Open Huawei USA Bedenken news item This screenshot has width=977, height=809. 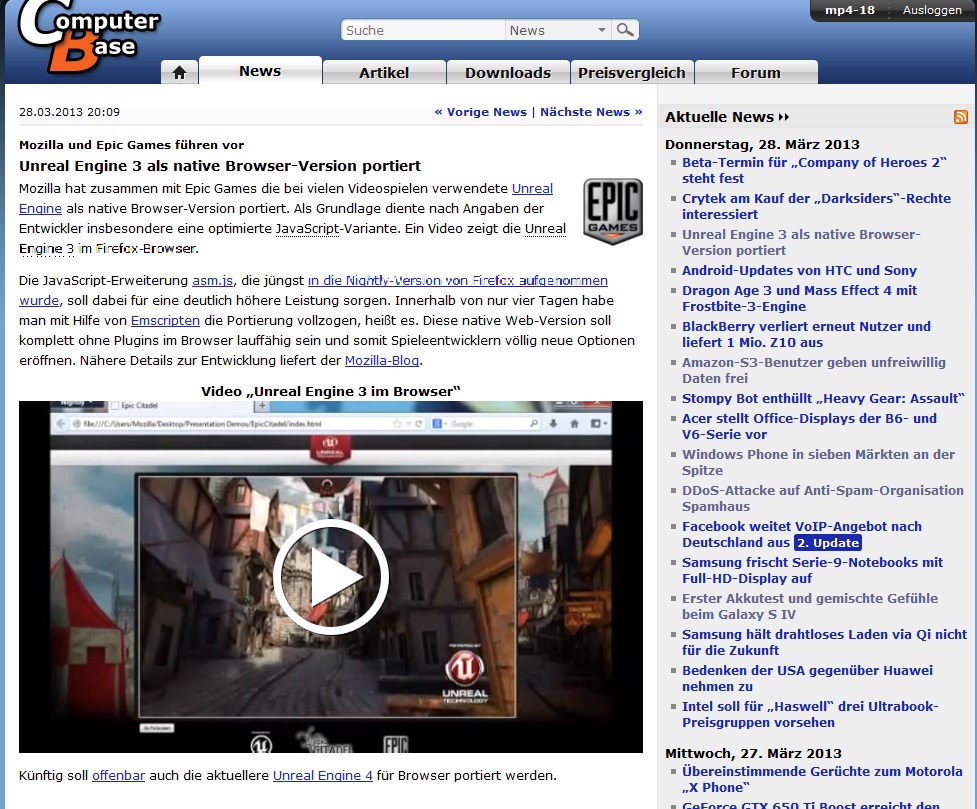tap(808, 679)
